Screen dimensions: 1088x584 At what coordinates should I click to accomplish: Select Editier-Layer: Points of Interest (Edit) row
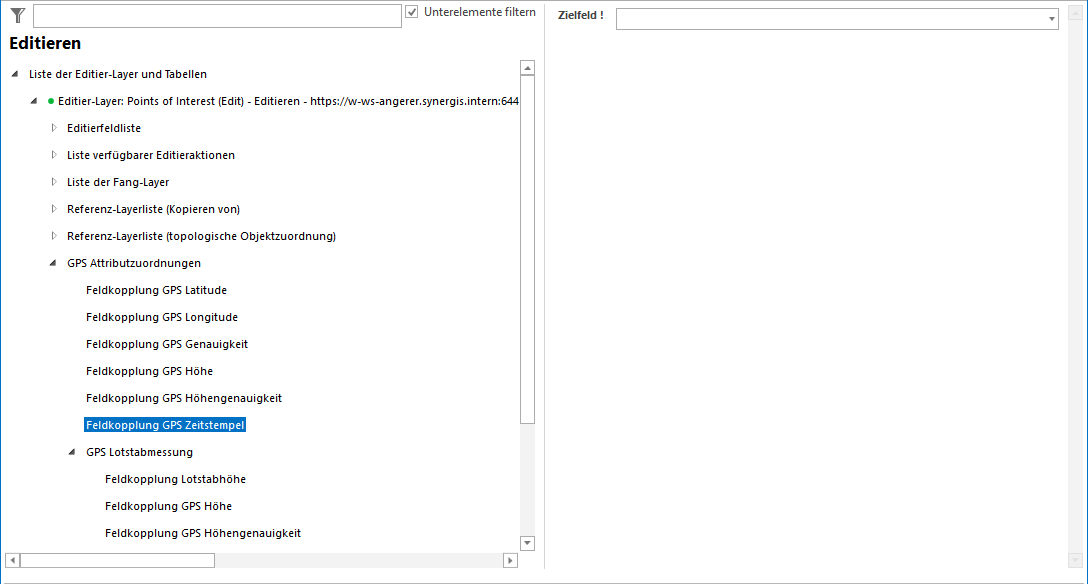(x=288, y=101)
